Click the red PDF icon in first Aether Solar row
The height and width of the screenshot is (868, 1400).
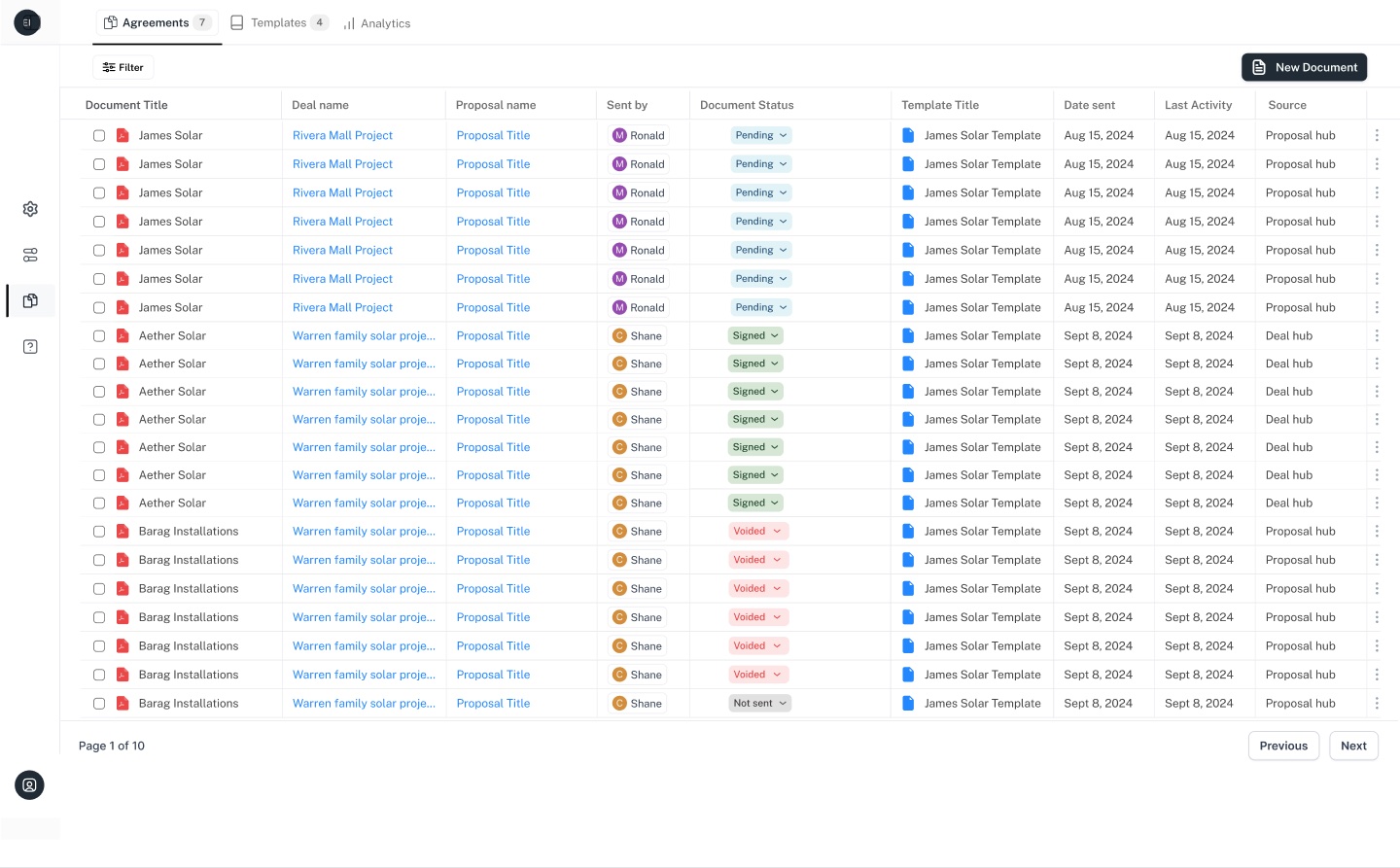click(x=122, y=335)
